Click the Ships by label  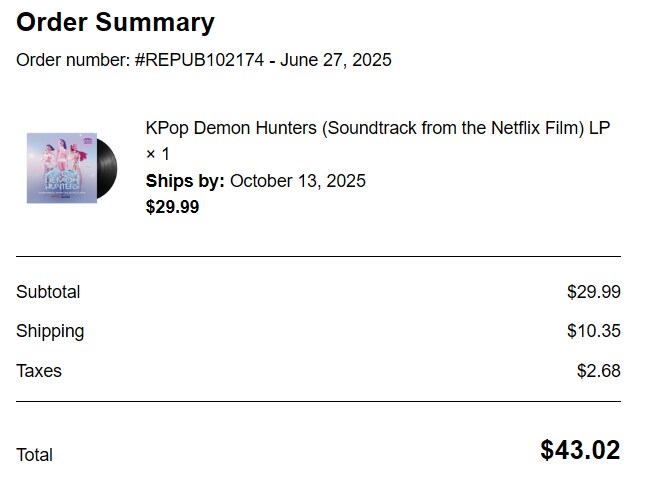(185, 181)
